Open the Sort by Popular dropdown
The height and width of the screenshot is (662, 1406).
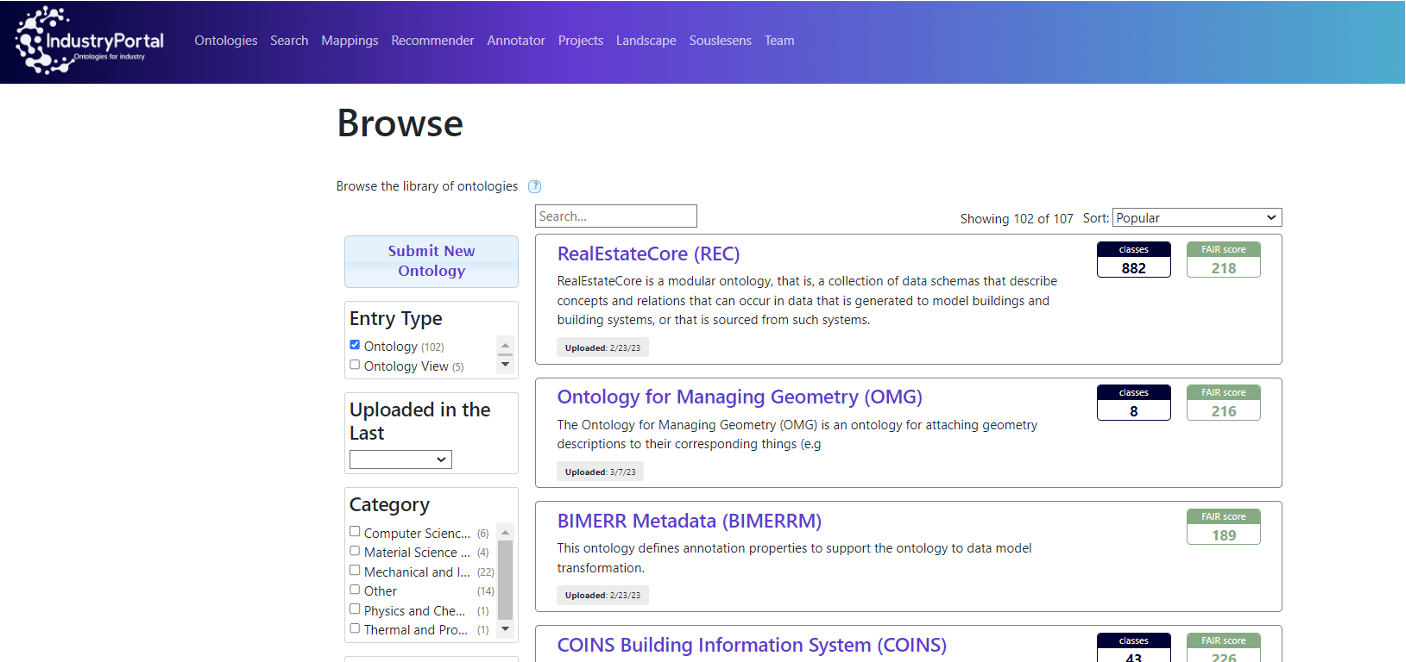pos(1196,218)
